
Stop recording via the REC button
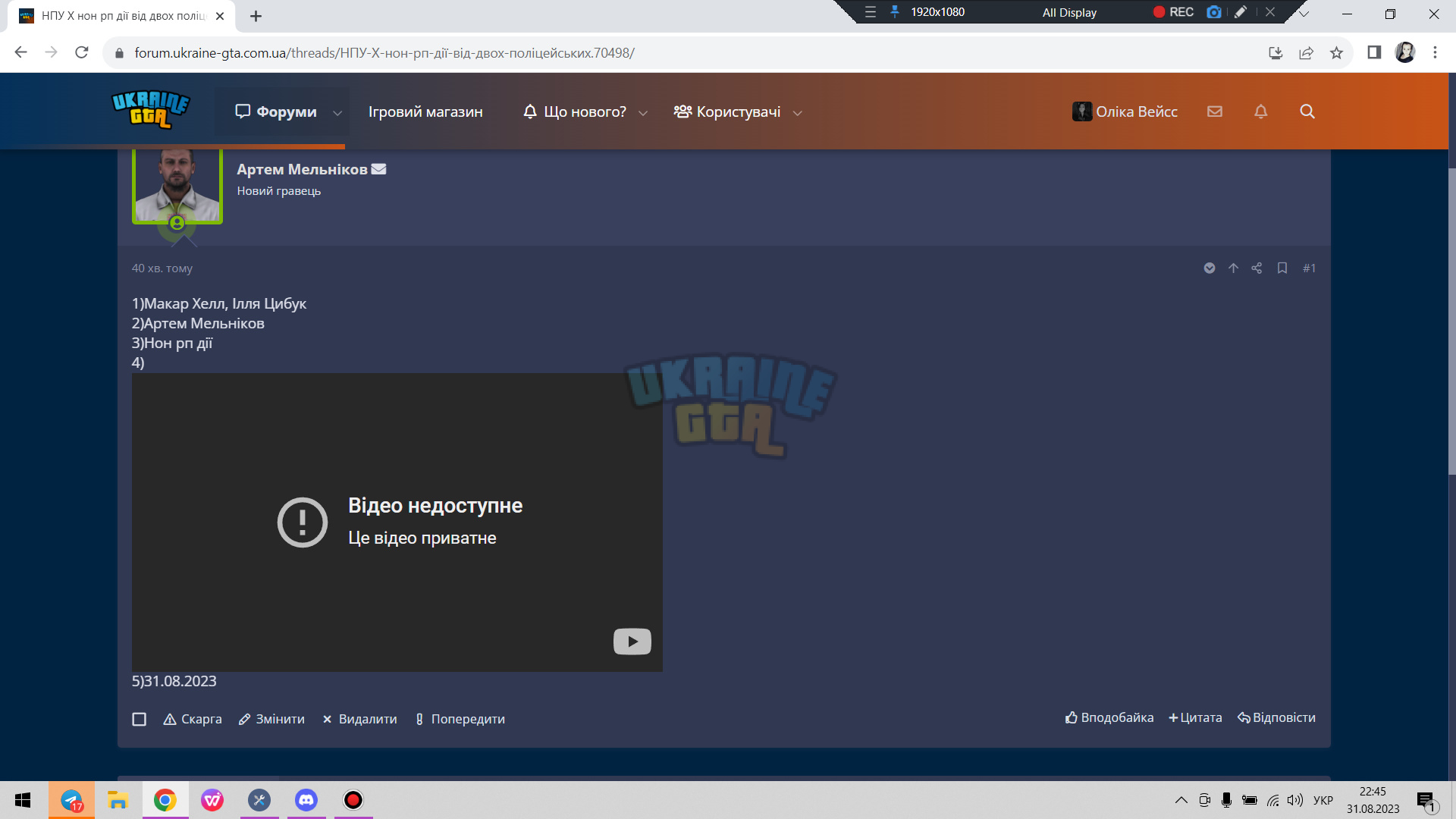(1173, 12)
